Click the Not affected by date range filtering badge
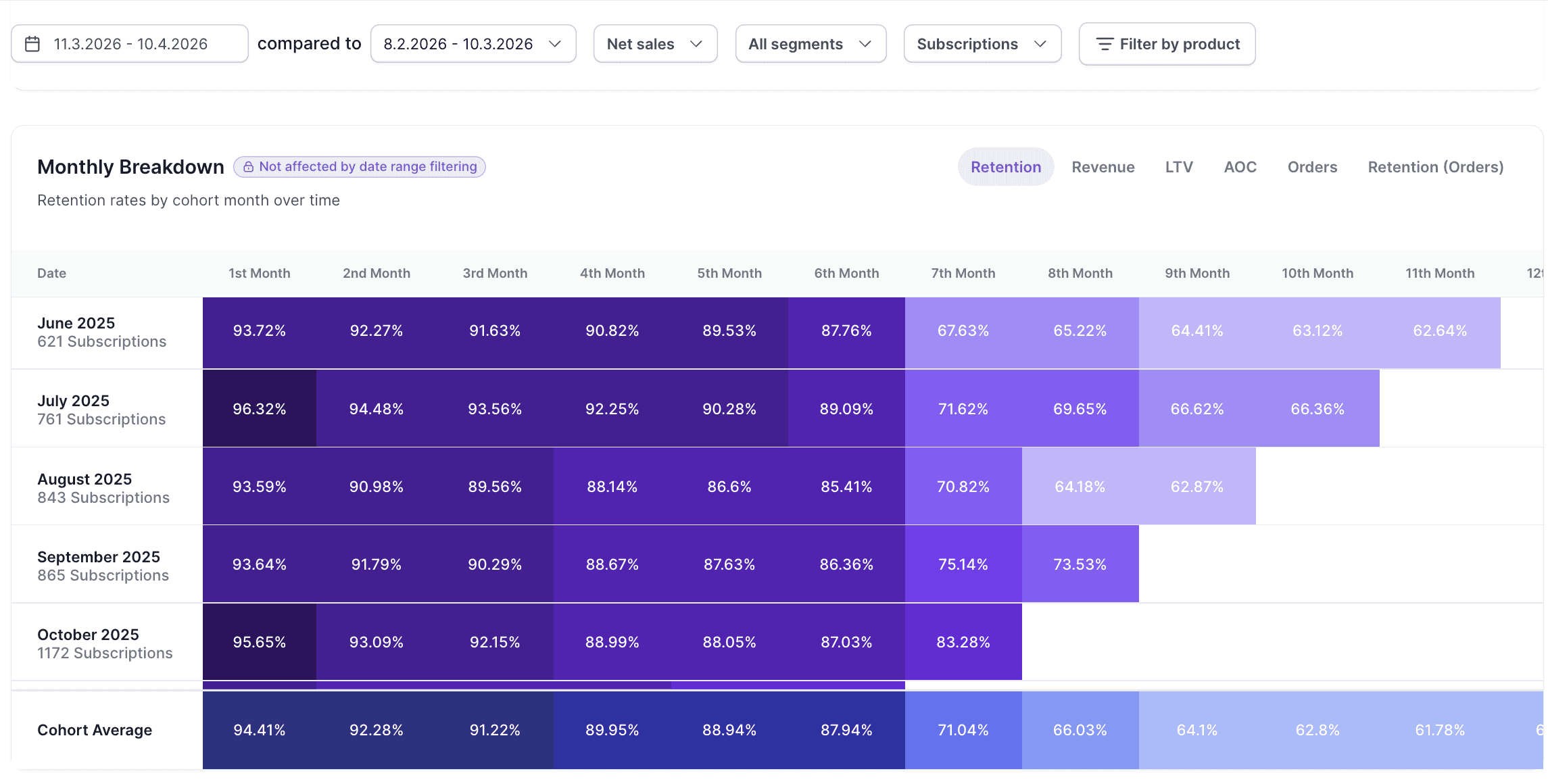Screen dimensions: 1548x784 click(x=360, y=167)
